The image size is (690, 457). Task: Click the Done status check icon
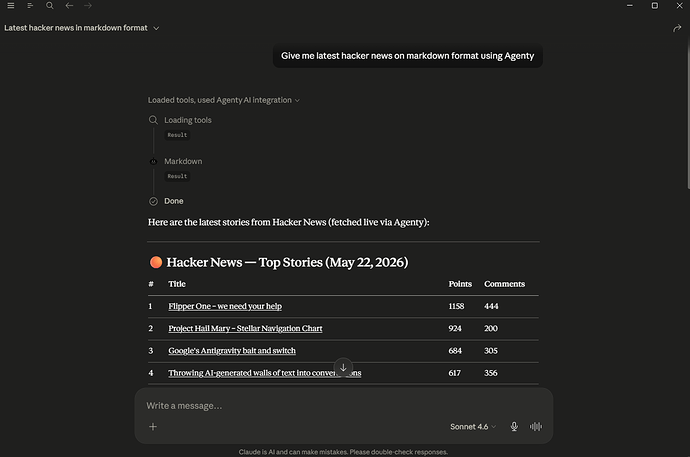click(153, 201)
